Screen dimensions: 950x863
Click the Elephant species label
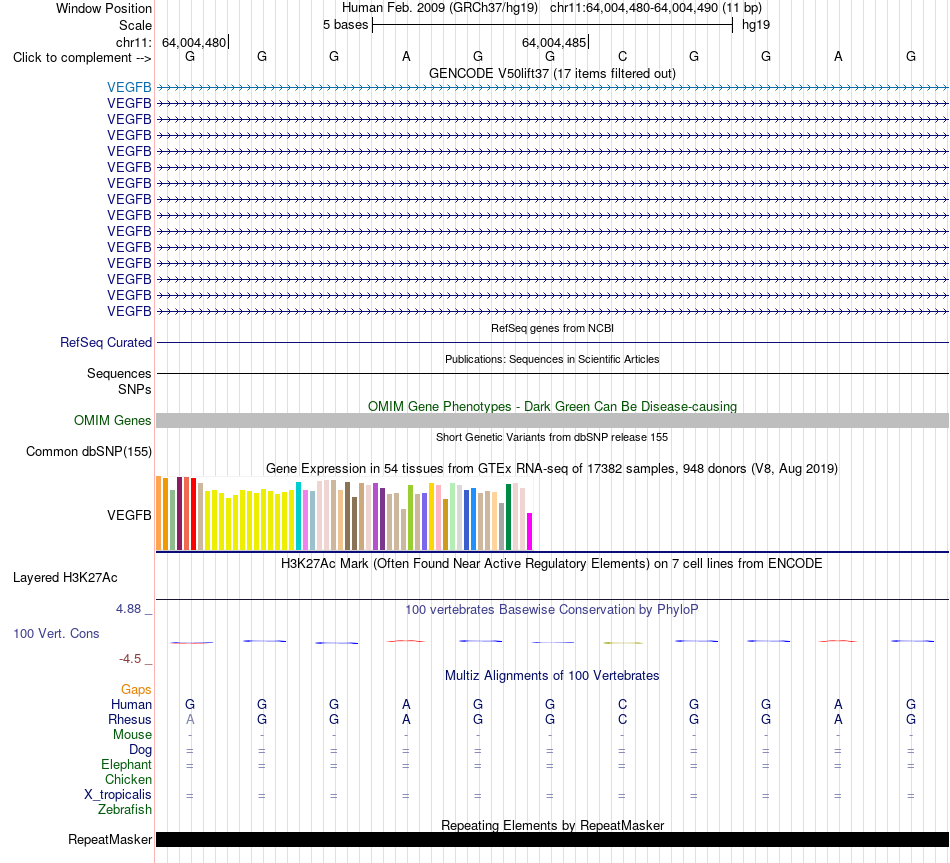127,764
